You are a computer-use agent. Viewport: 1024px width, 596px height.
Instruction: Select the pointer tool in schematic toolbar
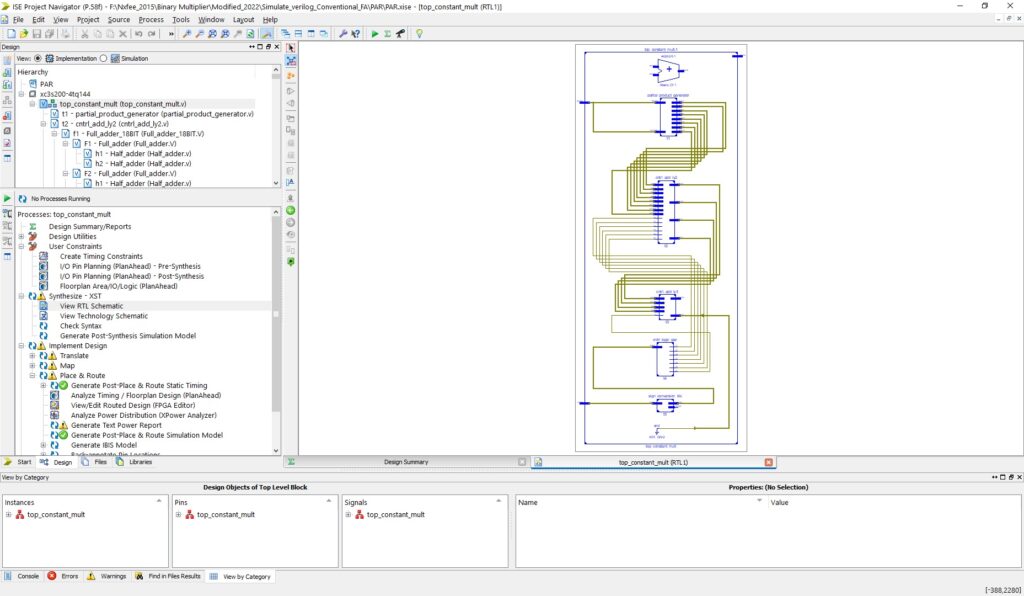(291, 47)
